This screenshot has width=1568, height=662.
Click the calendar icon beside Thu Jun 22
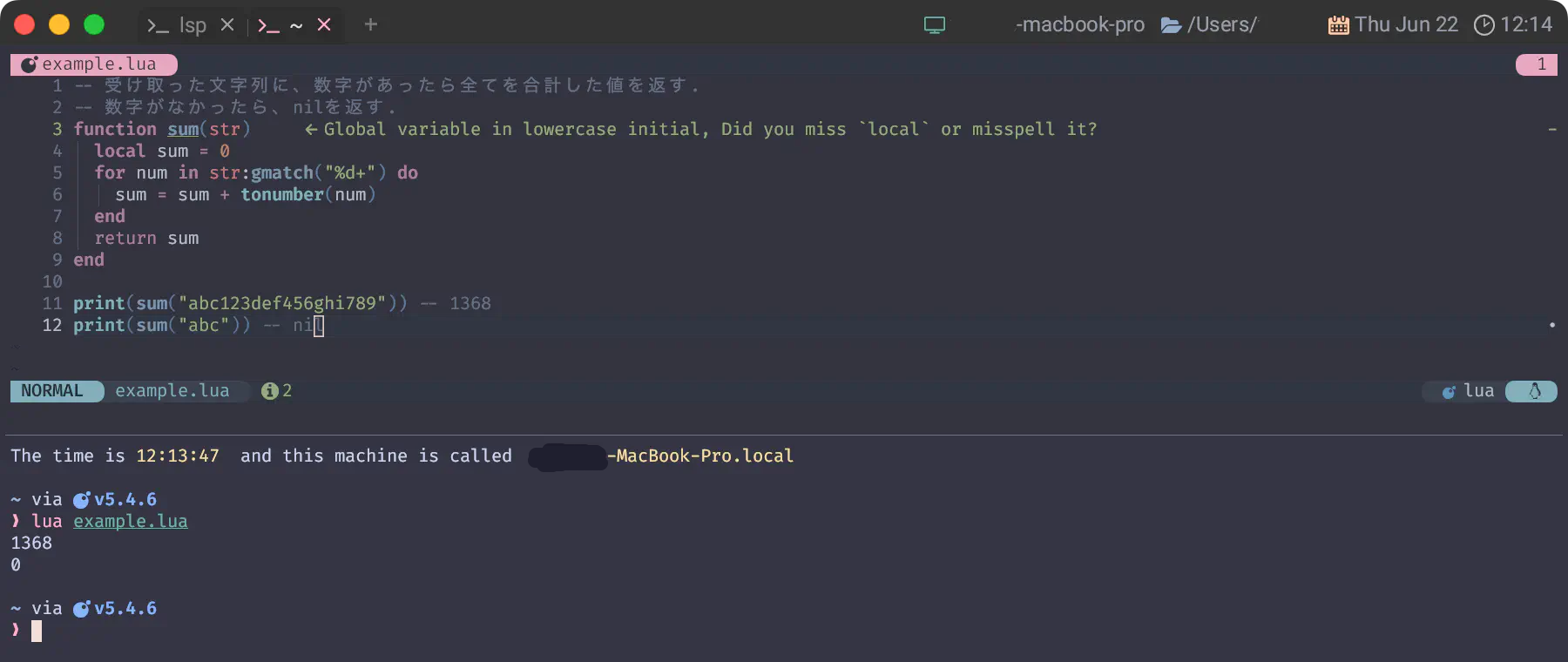click(1339, 25)
